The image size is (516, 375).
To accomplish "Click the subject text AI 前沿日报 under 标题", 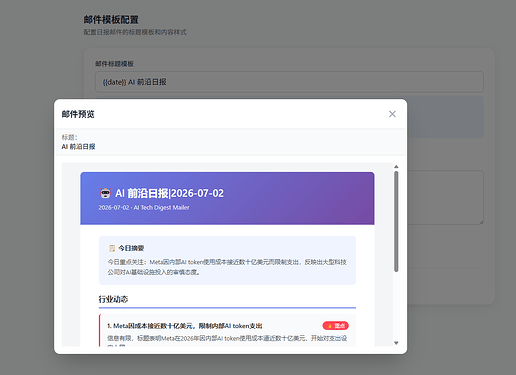I will click(x=78, y=147).
